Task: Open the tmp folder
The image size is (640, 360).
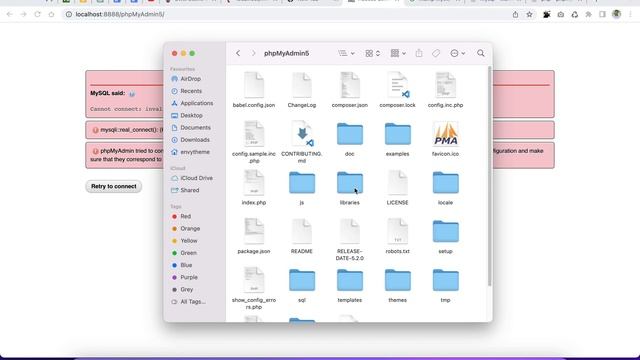Action: tap(445, 280)
